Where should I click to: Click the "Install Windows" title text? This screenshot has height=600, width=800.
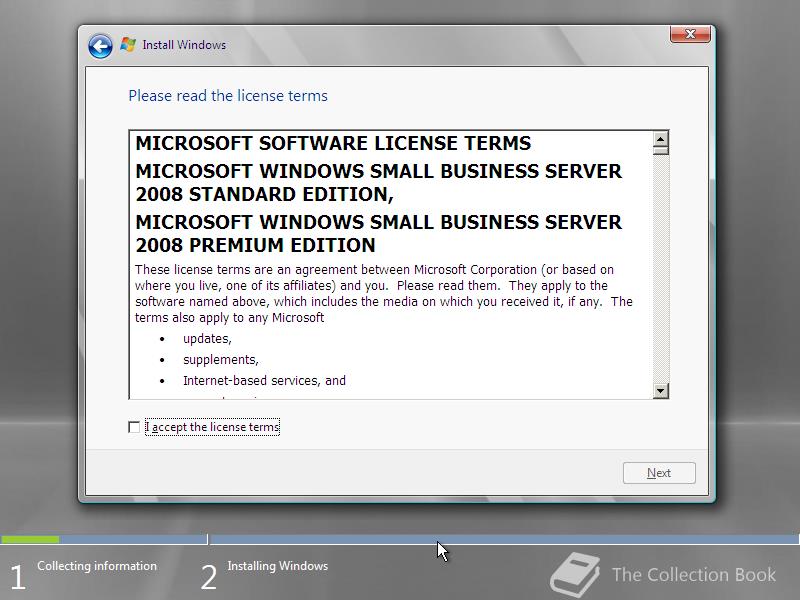[184, 45]
